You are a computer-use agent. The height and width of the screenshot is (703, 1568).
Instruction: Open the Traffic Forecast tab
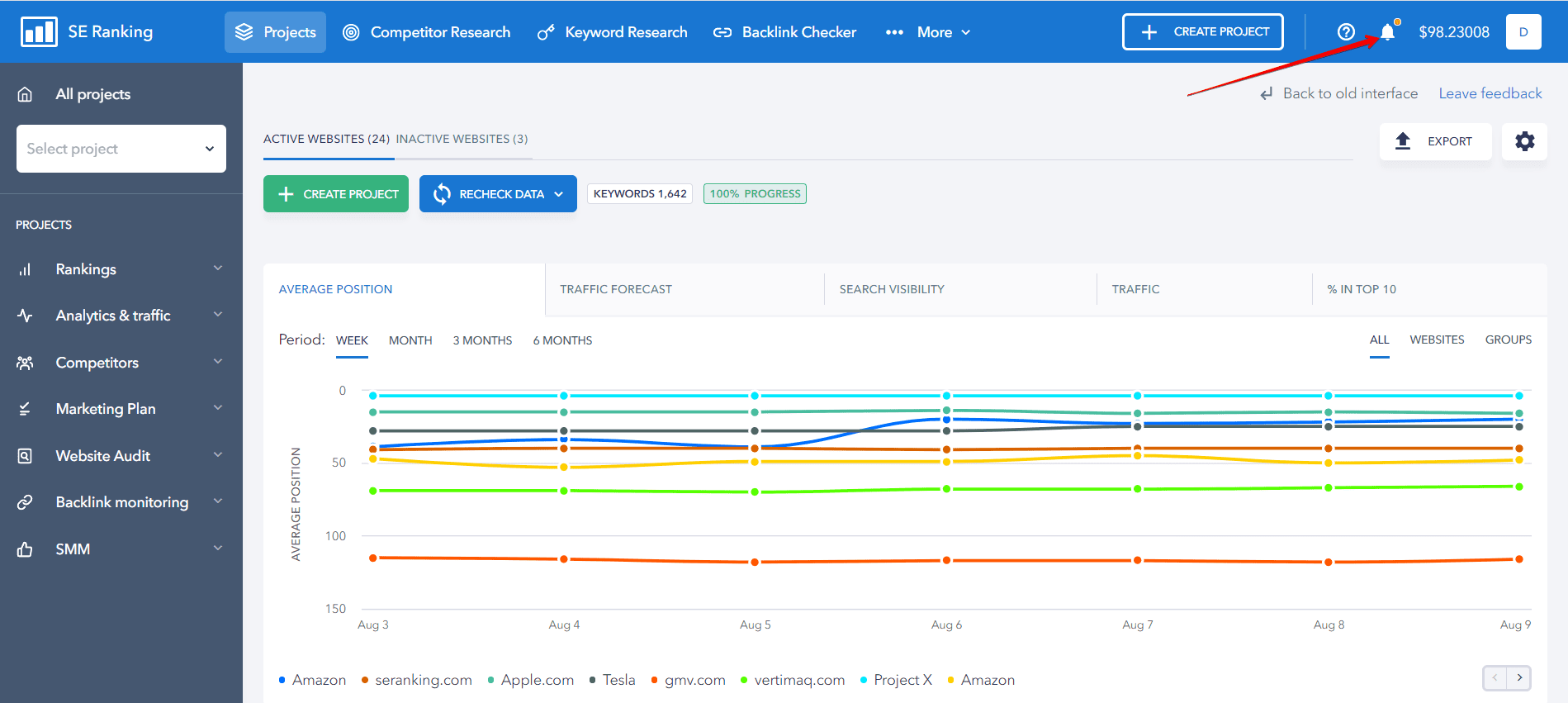(x=616, y=289)
